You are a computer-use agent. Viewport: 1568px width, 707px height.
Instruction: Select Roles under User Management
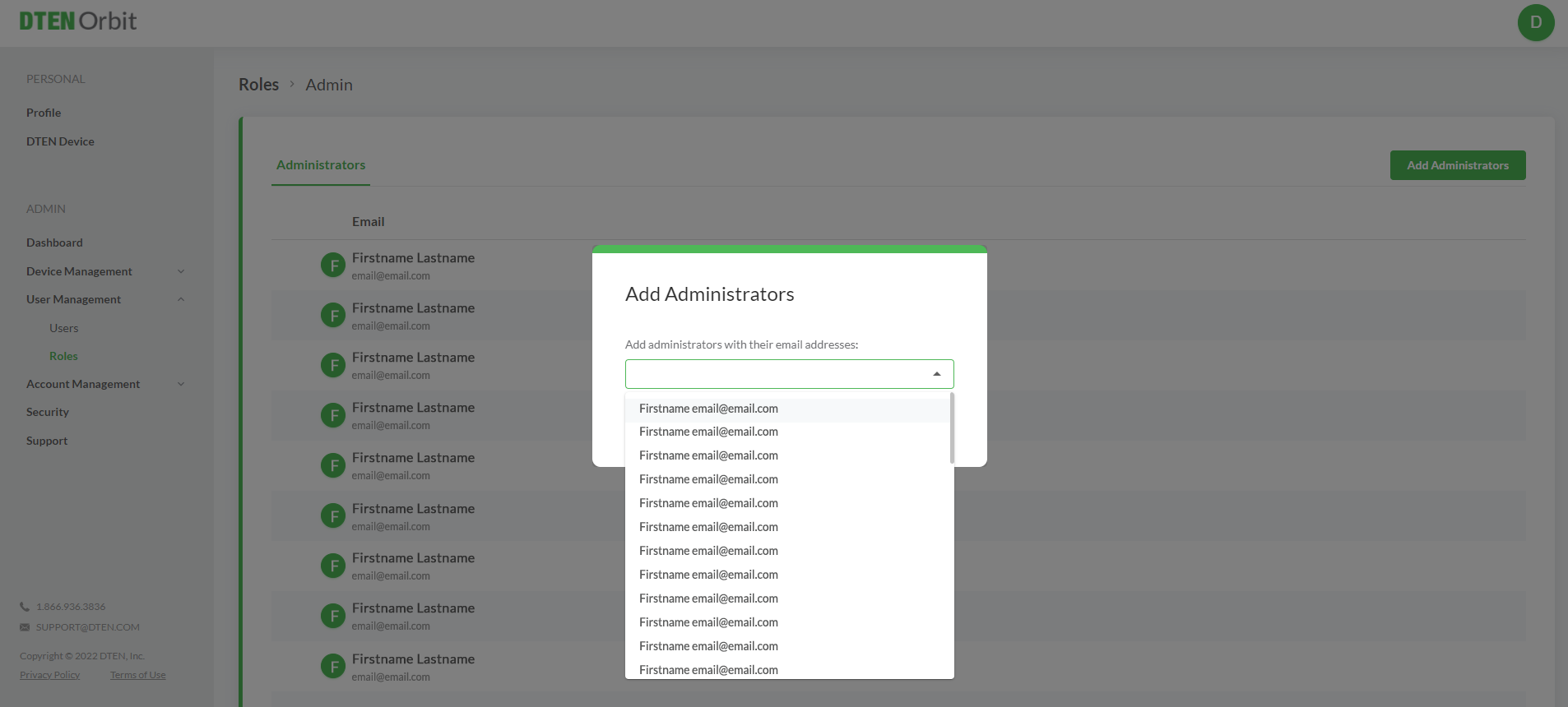tap(63, 356)
